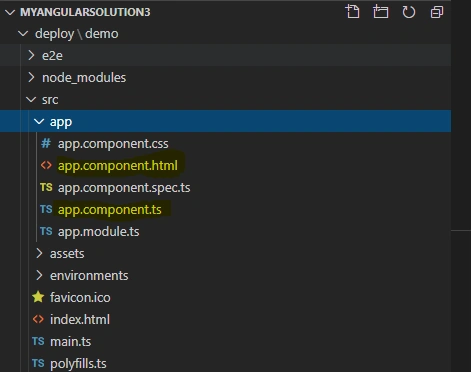Viewport: 472px width, 372px height.
Task: Click the star icon beside favicon.ico
Action: point(38,297)
